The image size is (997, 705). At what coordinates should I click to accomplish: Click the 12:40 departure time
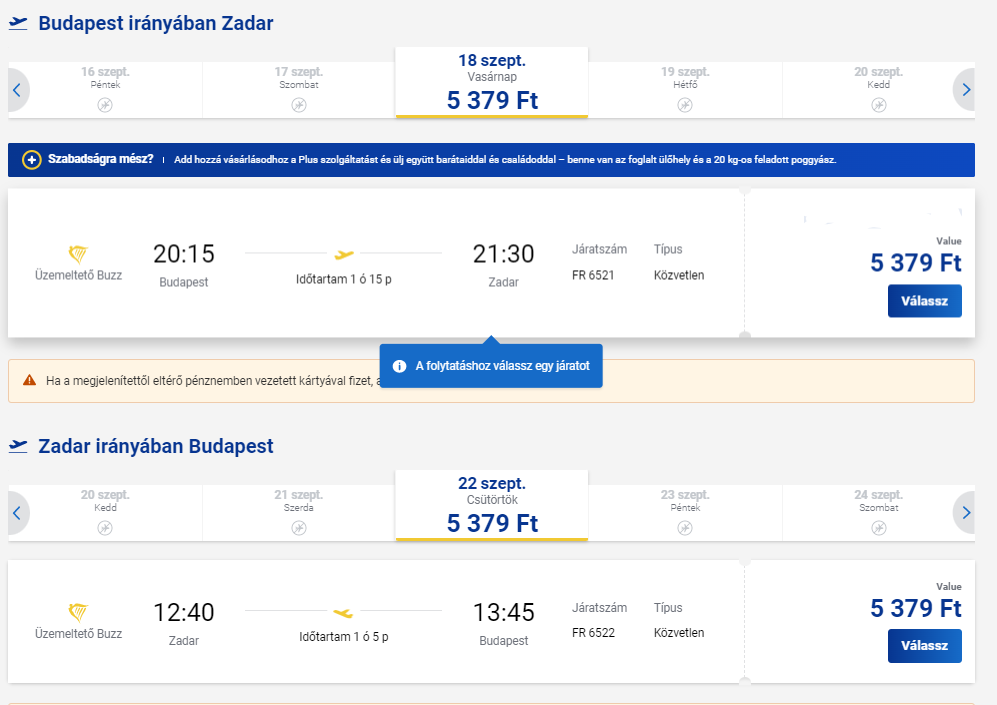184,613
